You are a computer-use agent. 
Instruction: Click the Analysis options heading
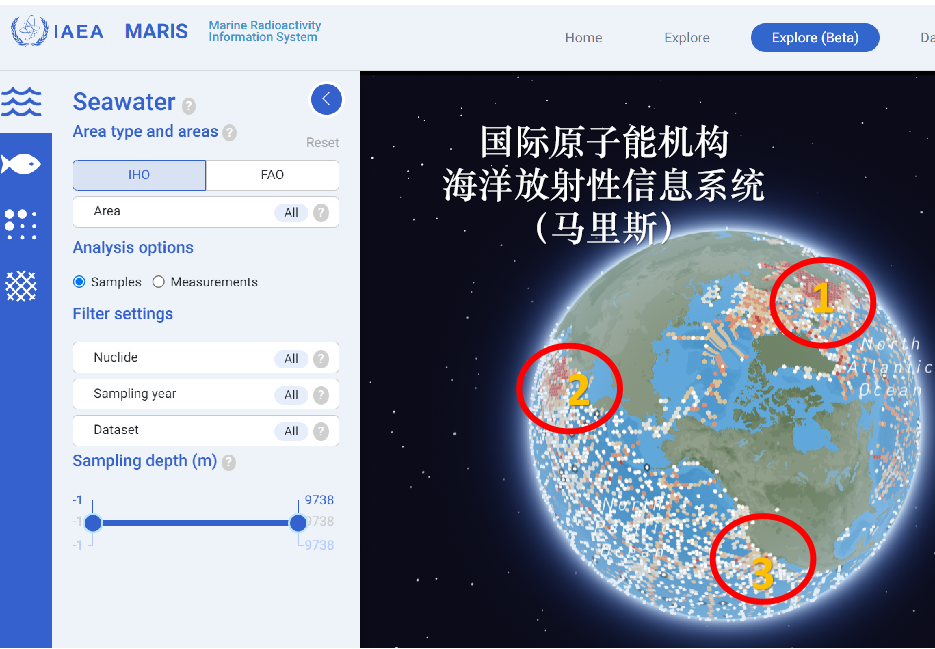pos(133,248)
